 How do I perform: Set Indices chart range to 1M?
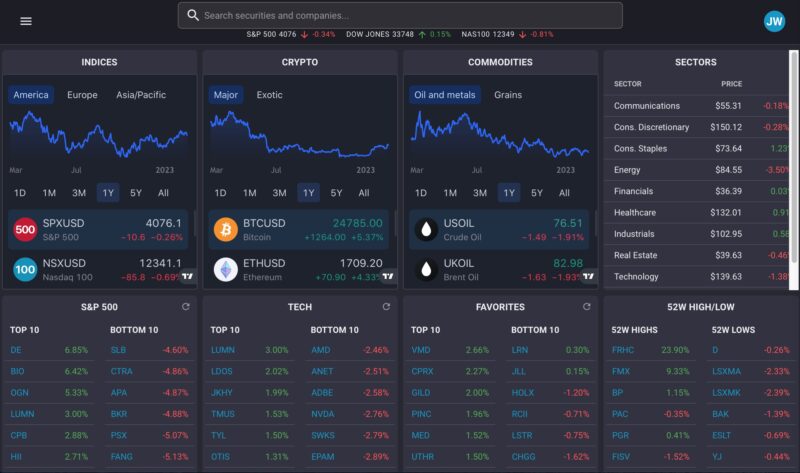(x=49, y=193)
